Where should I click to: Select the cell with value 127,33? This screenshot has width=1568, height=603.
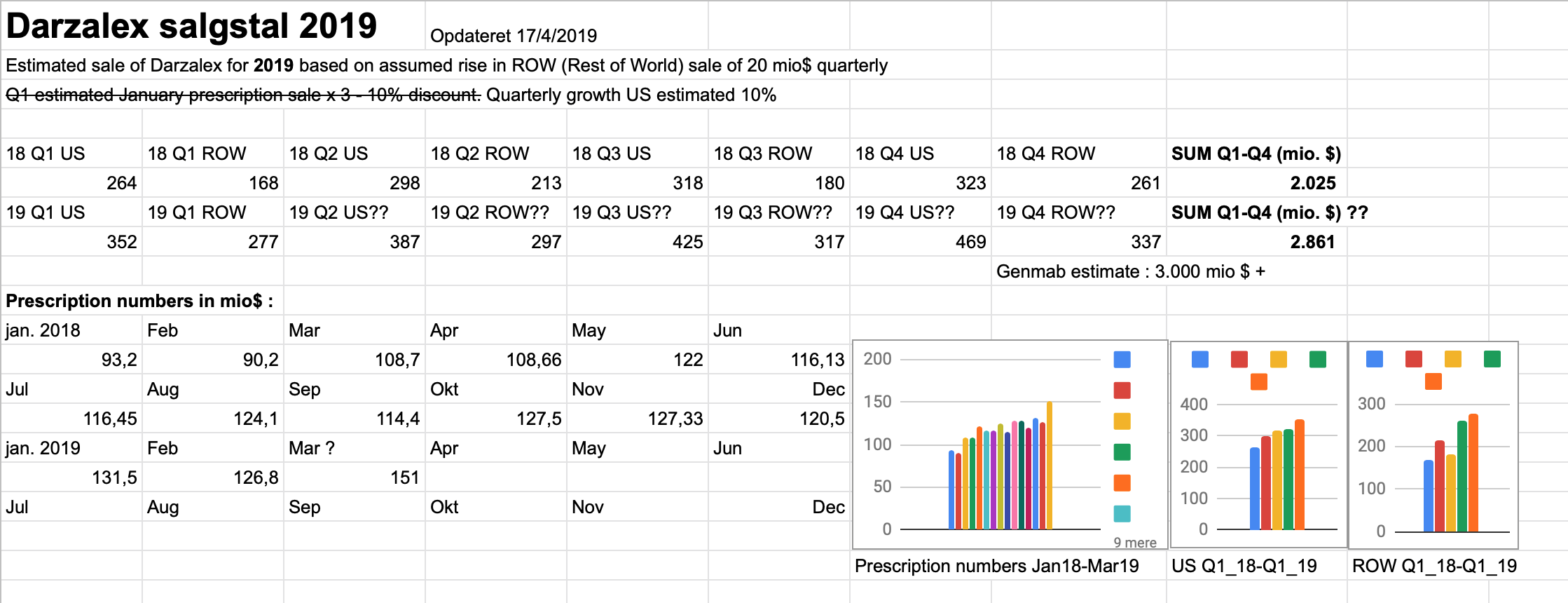coord(638,419)
